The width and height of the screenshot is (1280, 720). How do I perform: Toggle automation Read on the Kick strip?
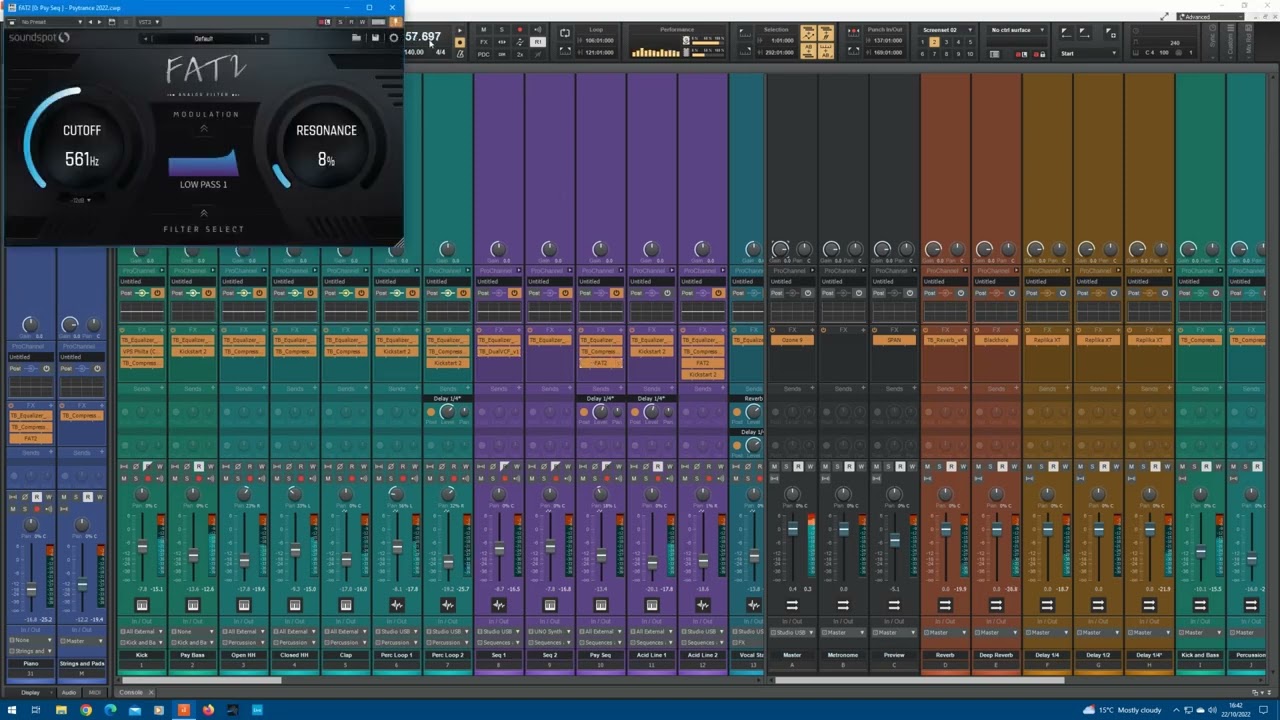tap(147, 466)
